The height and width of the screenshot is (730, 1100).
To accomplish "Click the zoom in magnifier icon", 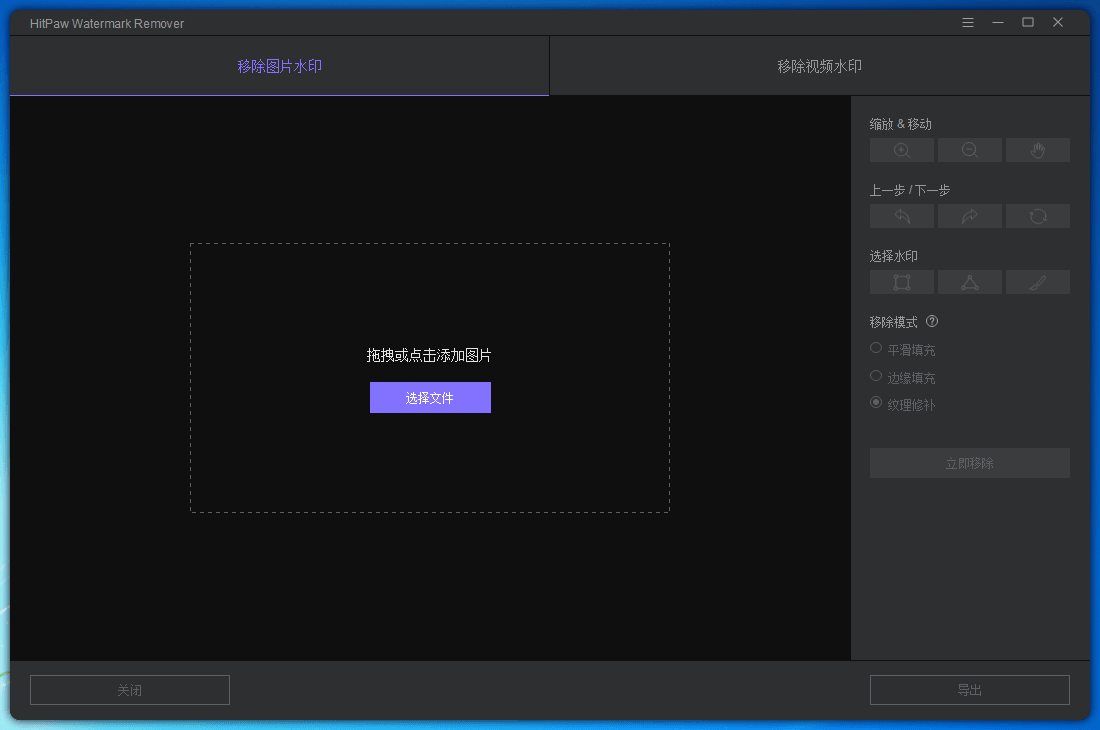I will tap(901, 150).
